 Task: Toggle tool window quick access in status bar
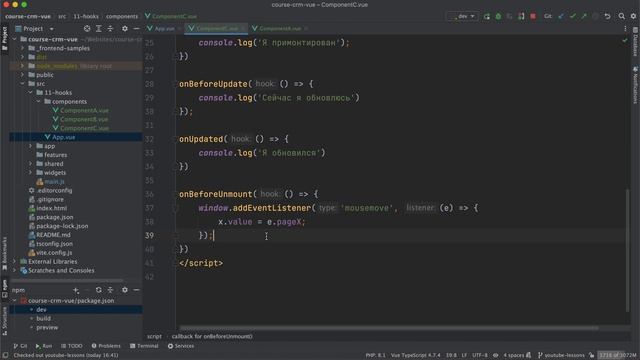[5, 355]
